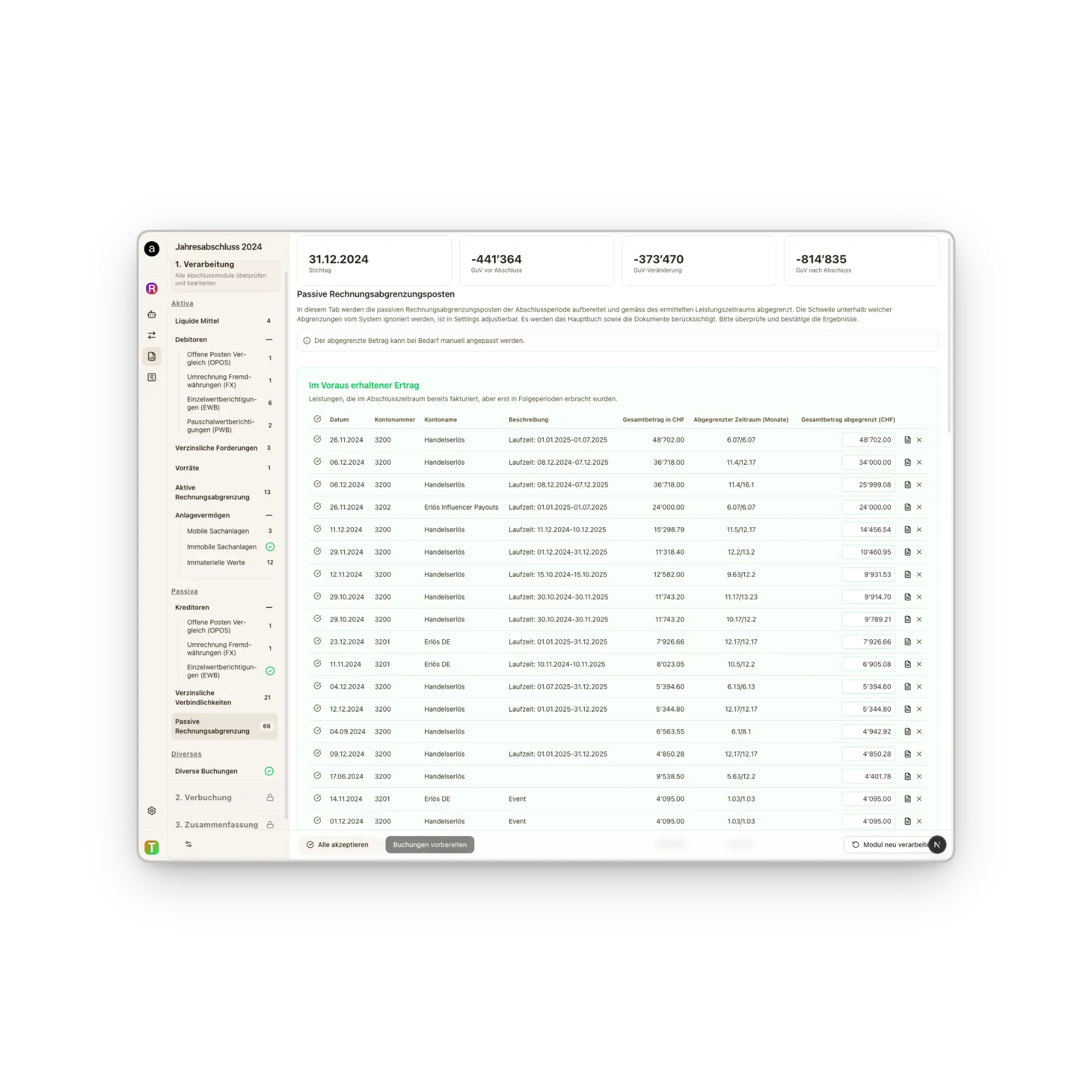This screenshot has width=1092, height=1092.
Task: Open 3. Zusammenfassung step
Action: click(x=217, y=824)
